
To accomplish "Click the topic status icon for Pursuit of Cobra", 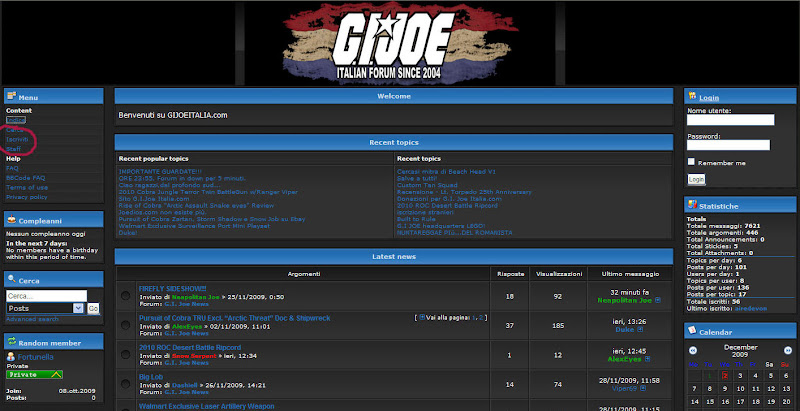I will (x=126, y=325).
